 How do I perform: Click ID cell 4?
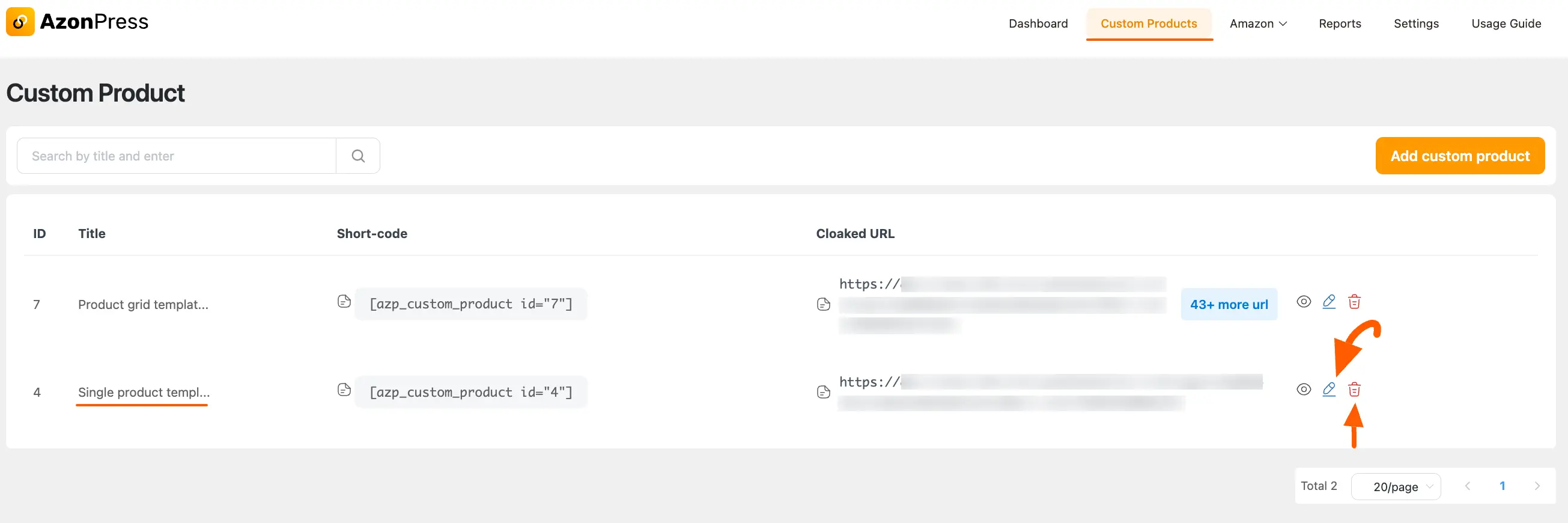[37, 392]
